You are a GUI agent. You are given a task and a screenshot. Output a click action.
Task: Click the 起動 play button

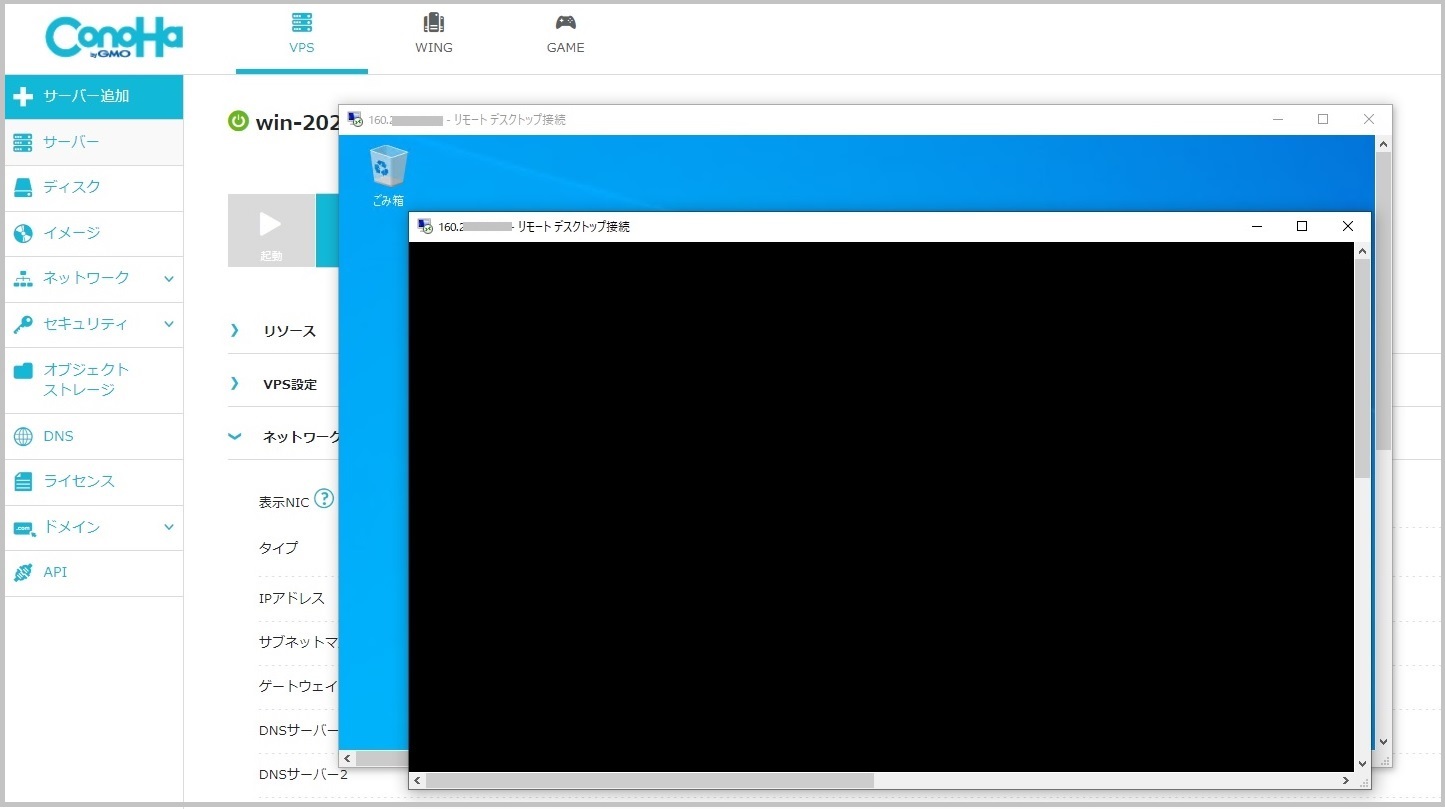click(271, 231)
